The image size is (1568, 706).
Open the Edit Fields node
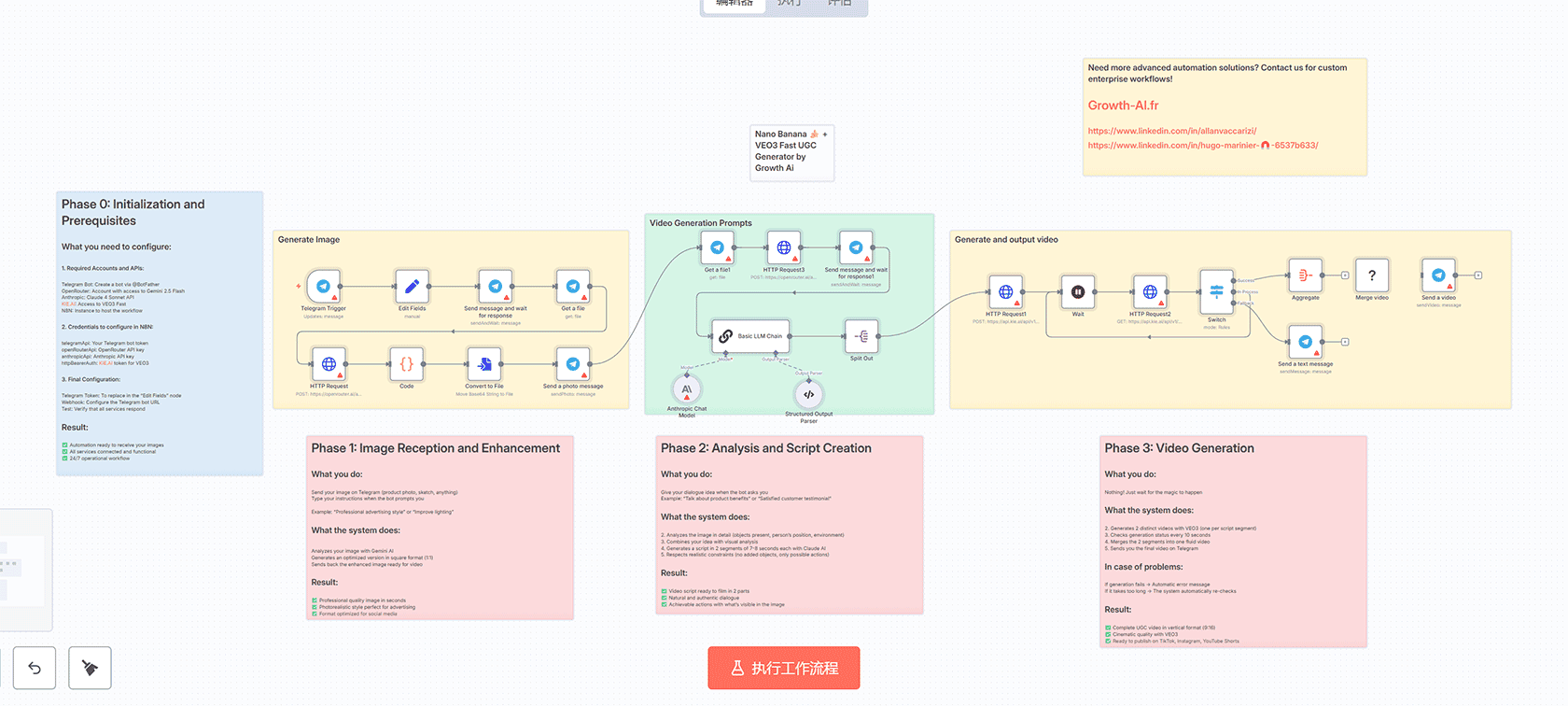click(x=412, y=287)
